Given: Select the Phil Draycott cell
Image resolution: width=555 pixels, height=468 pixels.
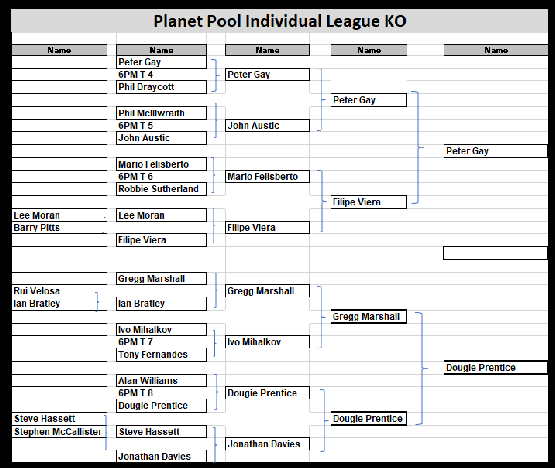Looking at the screenshot, I should (x=161, y=87).
